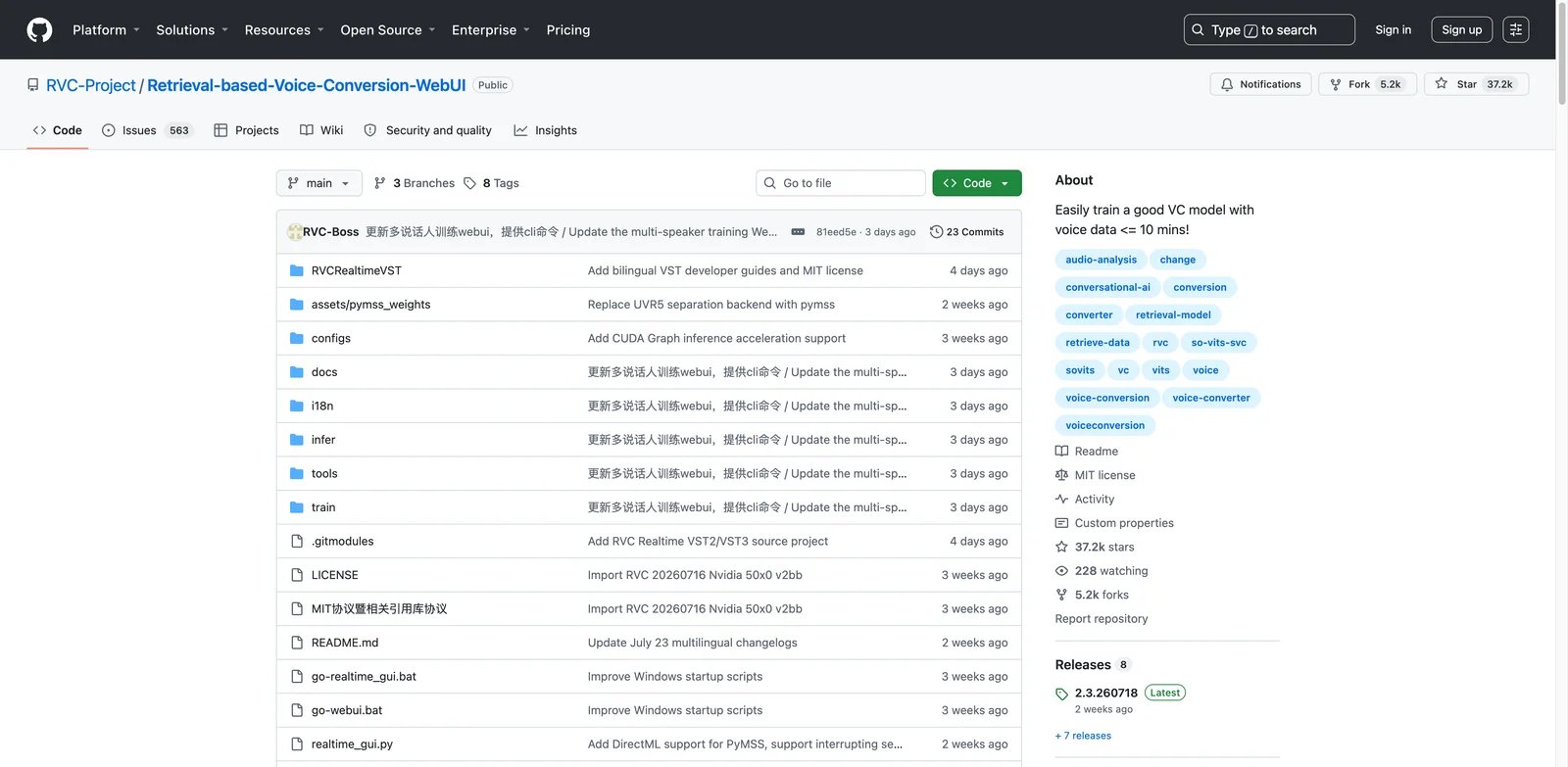This screenshot has height=767, width=1568.
Task: Click the LICENSE file icon
Action: (297, 575)
